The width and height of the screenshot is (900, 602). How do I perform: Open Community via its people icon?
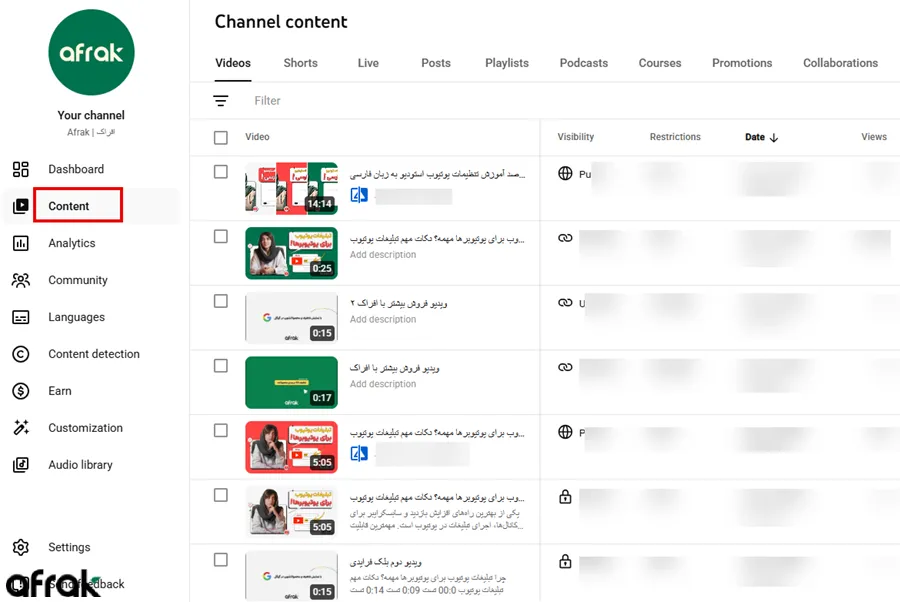(21, 280)
